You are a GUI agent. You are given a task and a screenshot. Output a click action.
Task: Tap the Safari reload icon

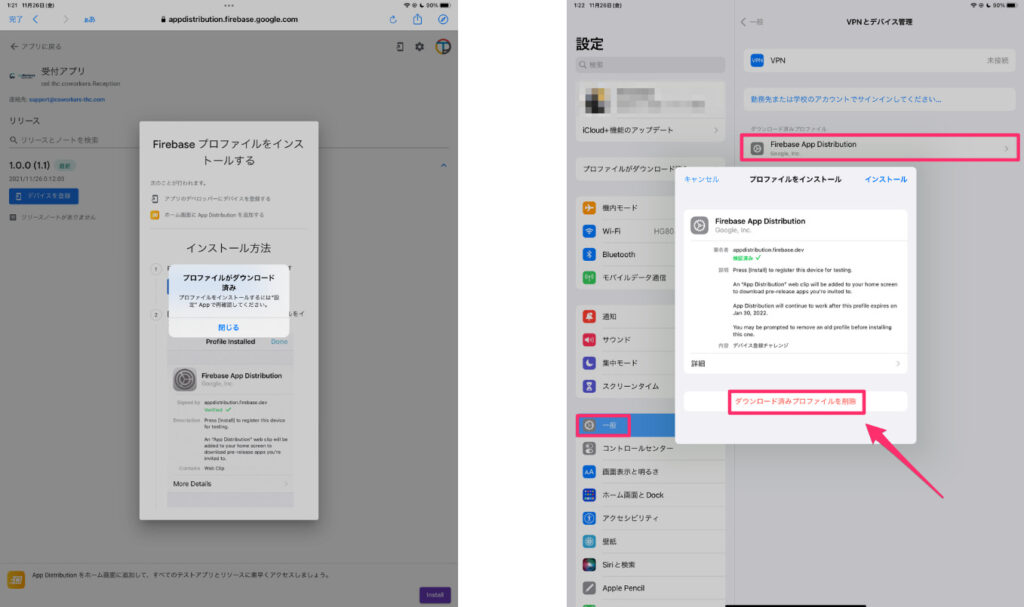pos(393,20)
